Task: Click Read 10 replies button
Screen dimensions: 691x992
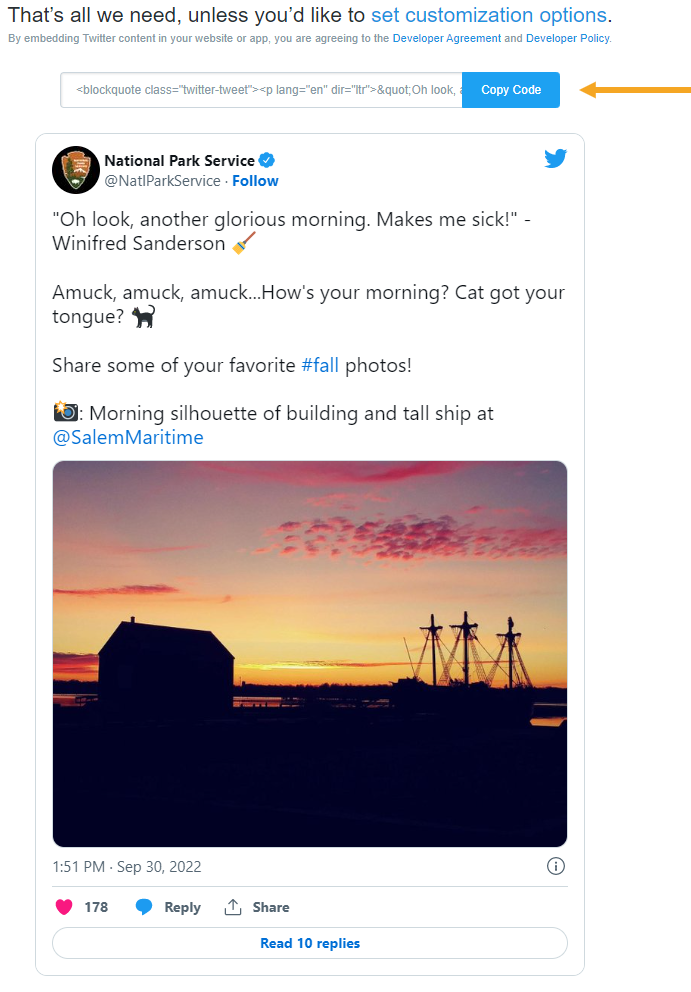Action: pyautogui.click(x=310, y=943)
